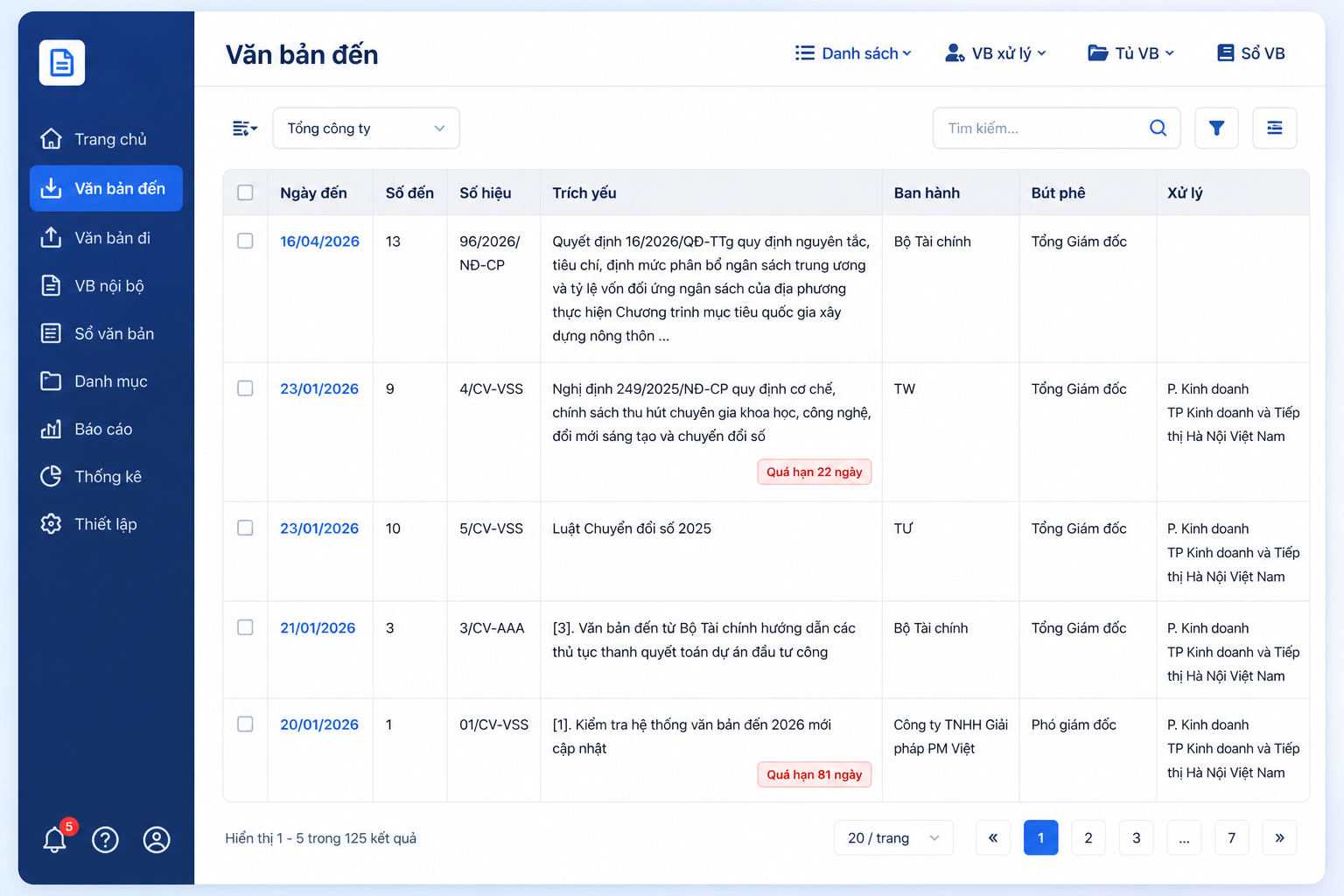The image size is (1344, 896).
Task: Check the row dated 21/01/2026
Action: [x=245, y=627]
